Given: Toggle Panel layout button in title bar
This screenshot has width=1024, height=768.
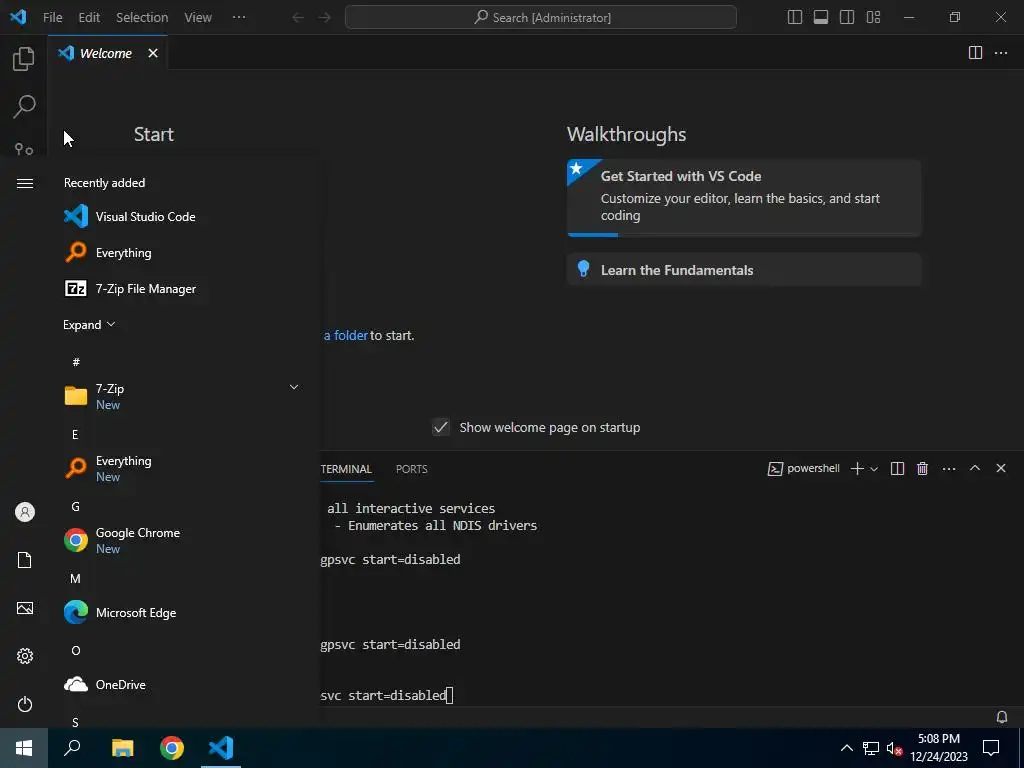Looking at the screenshot, I should [x=821, y=18].
